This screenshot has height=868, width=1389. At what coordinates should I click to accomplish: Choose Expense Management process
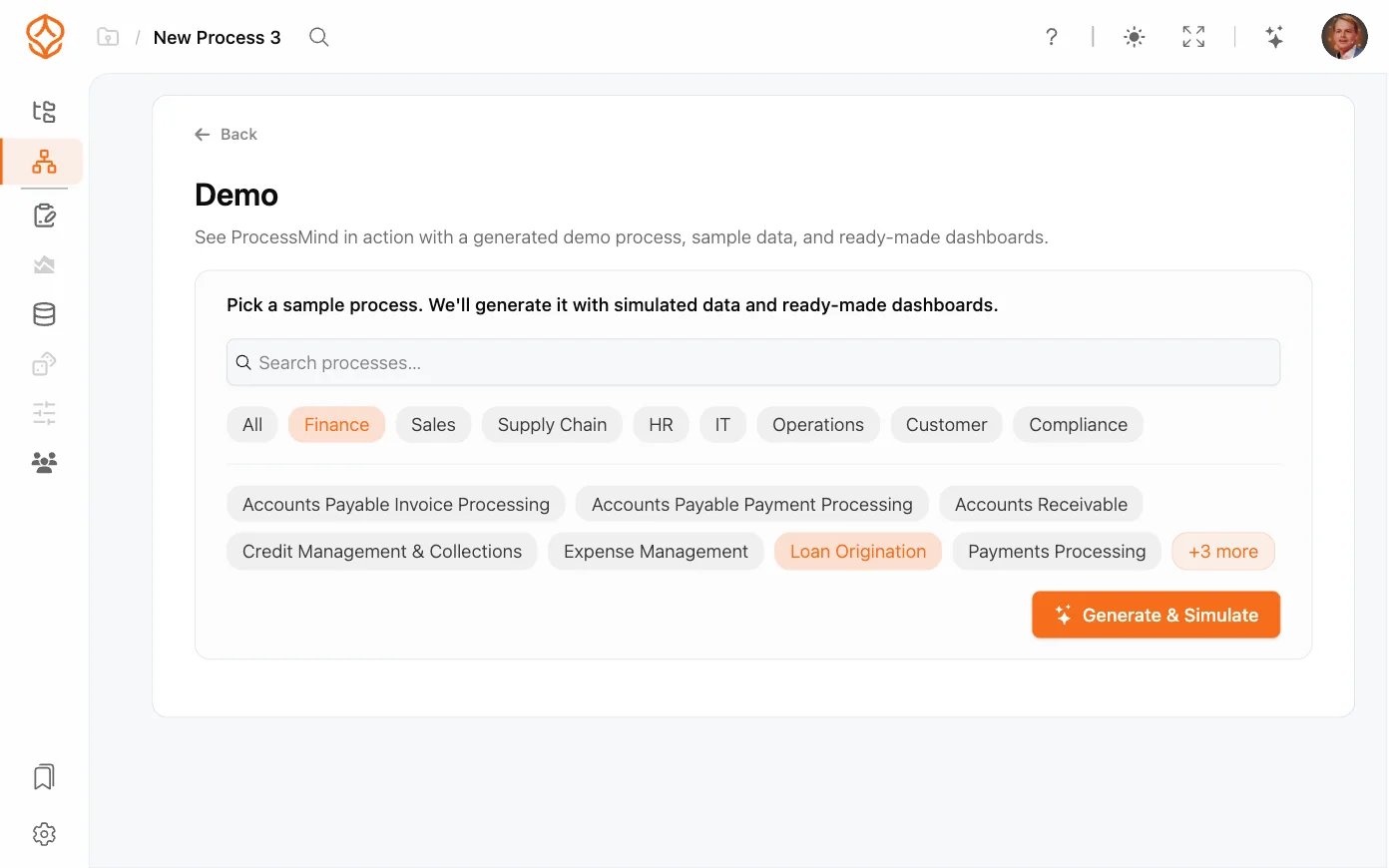coord(656,552)
